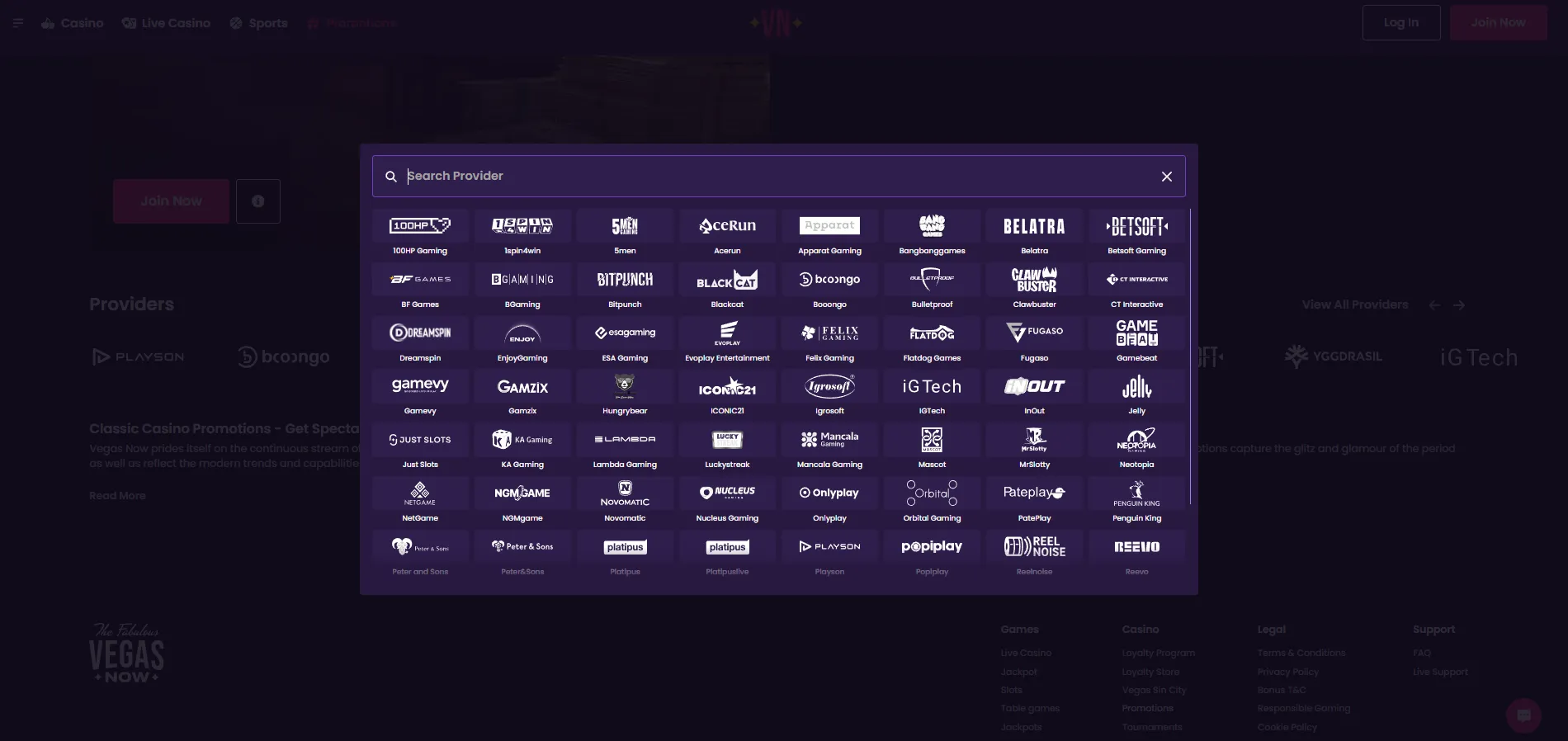The width and height of the screenshot is (1568, 741).
Task: Select the Luckystreak provider tile
Action: [x=727, y=440]
